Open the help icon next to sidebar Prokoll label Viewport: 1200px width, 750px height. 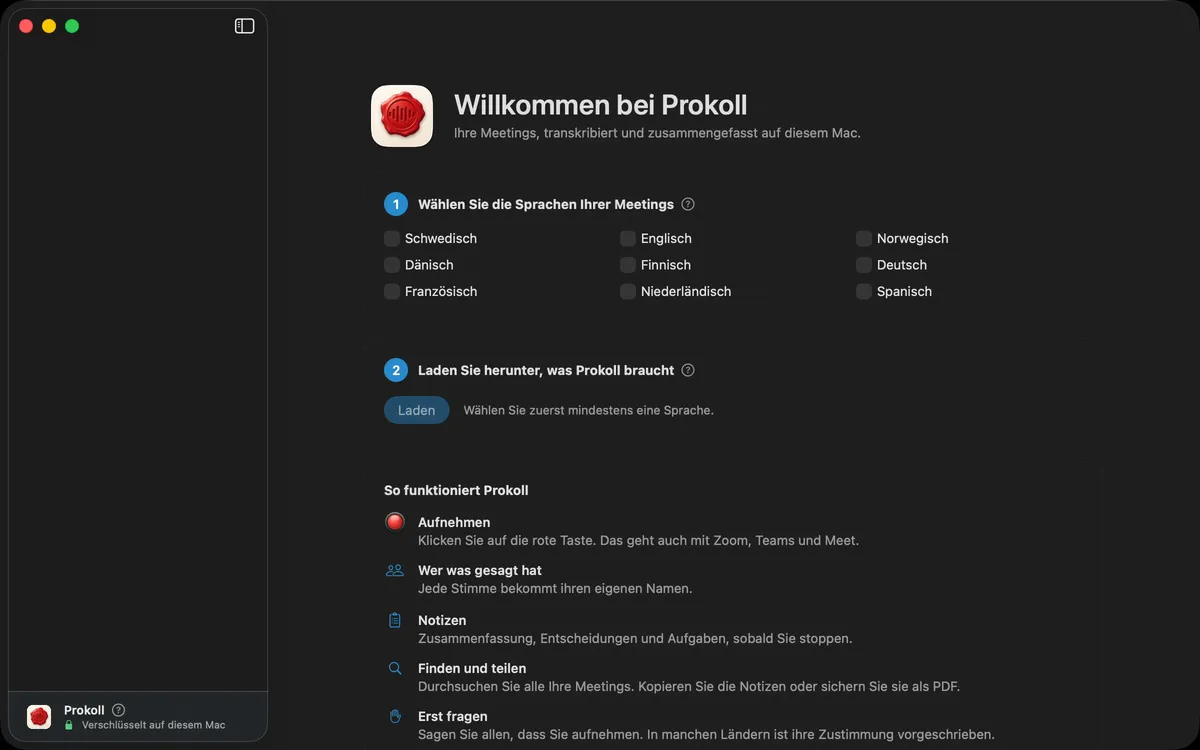coord(119,710)
